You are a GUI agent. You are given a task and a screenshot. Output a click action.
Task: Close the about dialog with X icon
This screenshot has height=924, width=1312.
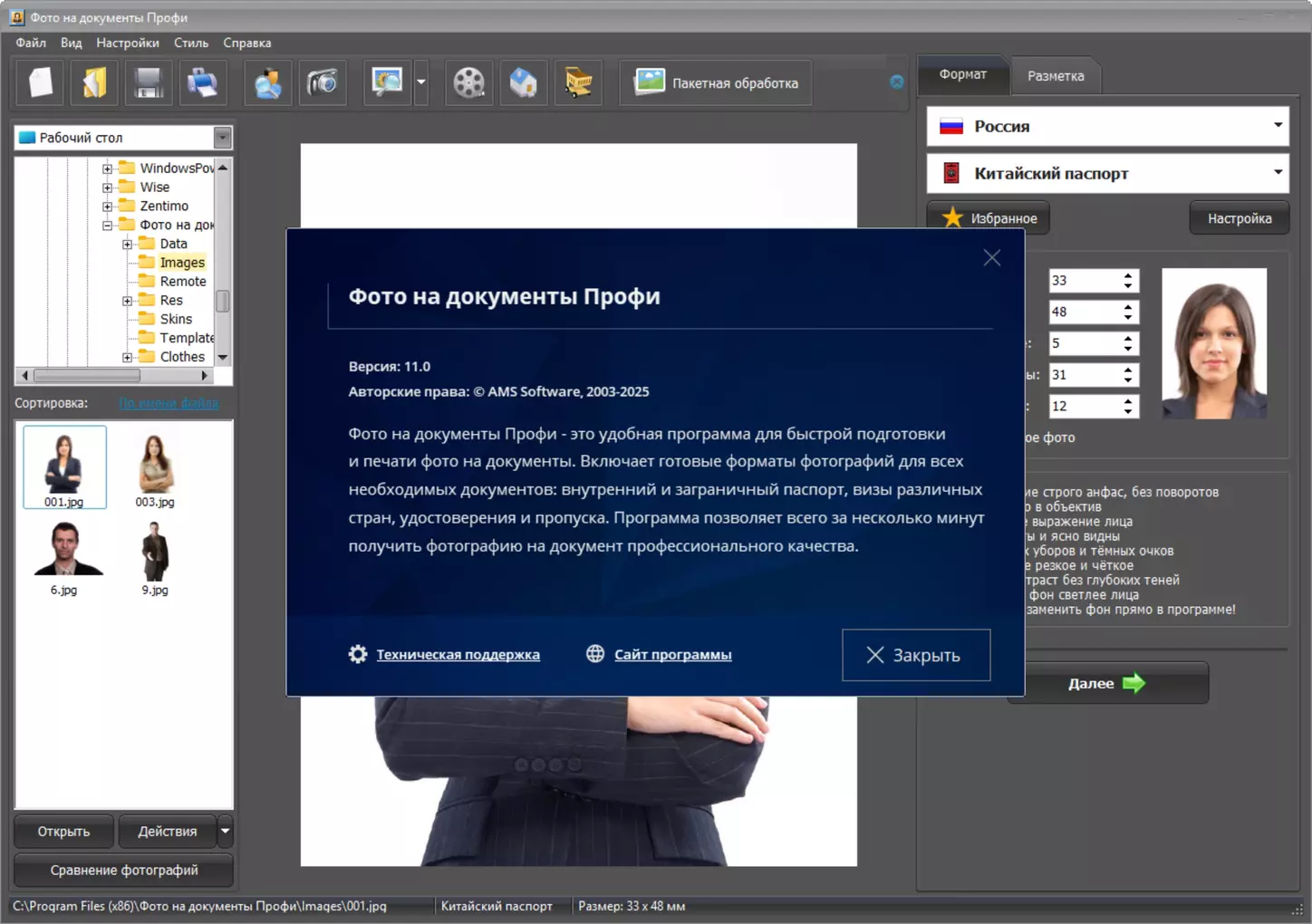(x=992, y=258)
